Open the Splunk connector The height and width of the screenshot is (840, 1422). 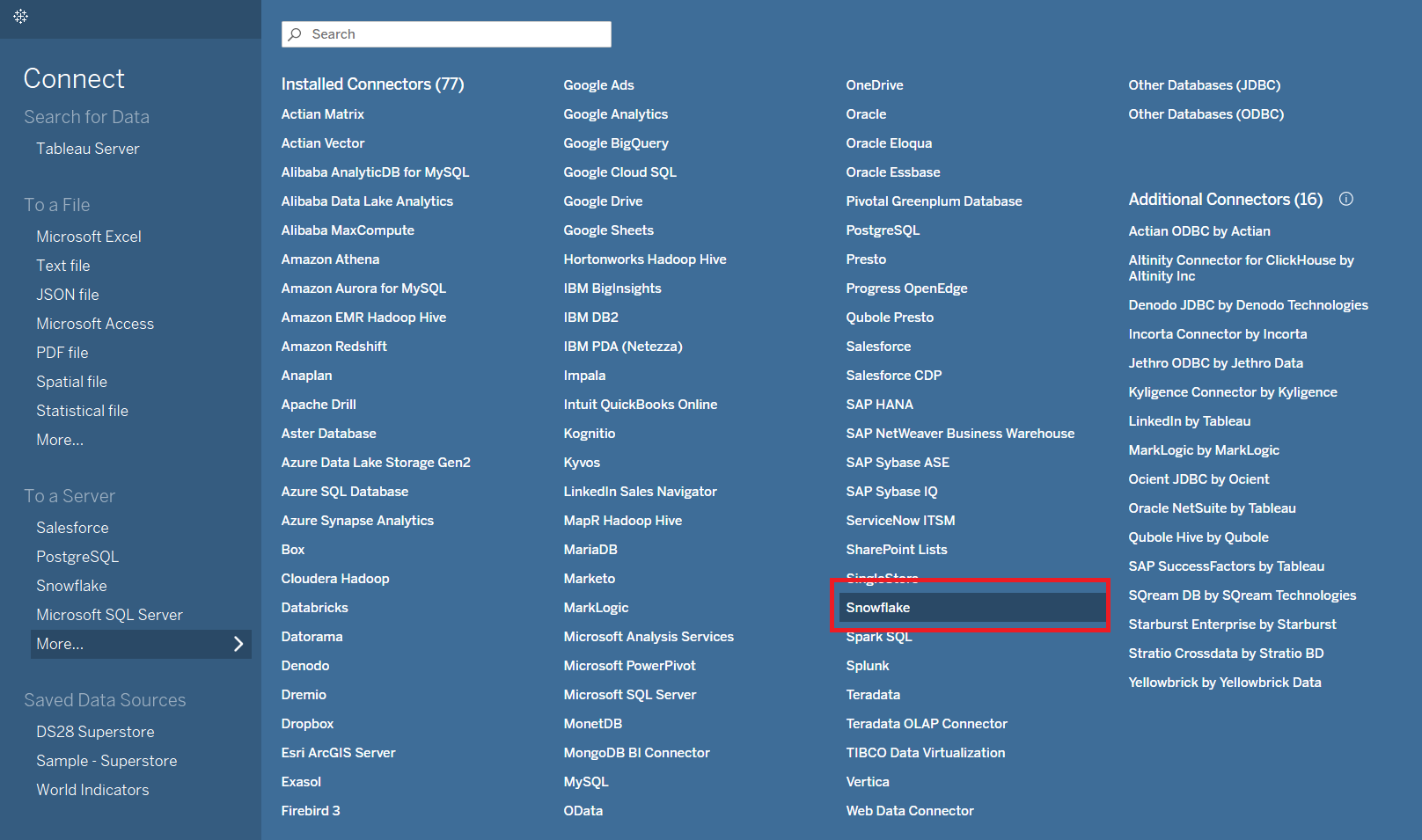point(868,666)
